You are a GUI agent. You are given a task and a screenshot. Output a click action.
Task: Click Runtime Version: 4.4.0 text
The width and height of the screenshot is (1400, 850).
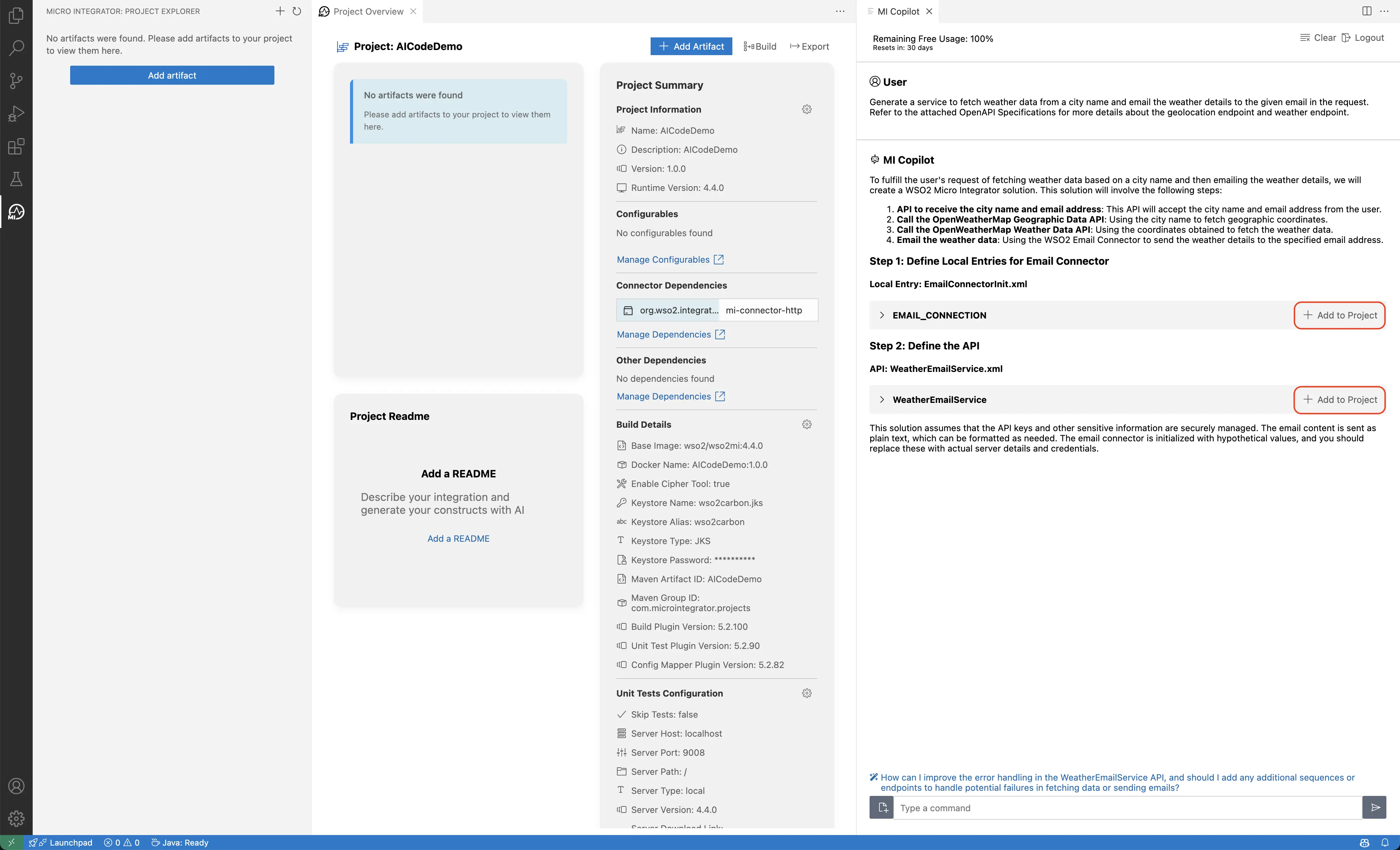click(x=677, y=188)
